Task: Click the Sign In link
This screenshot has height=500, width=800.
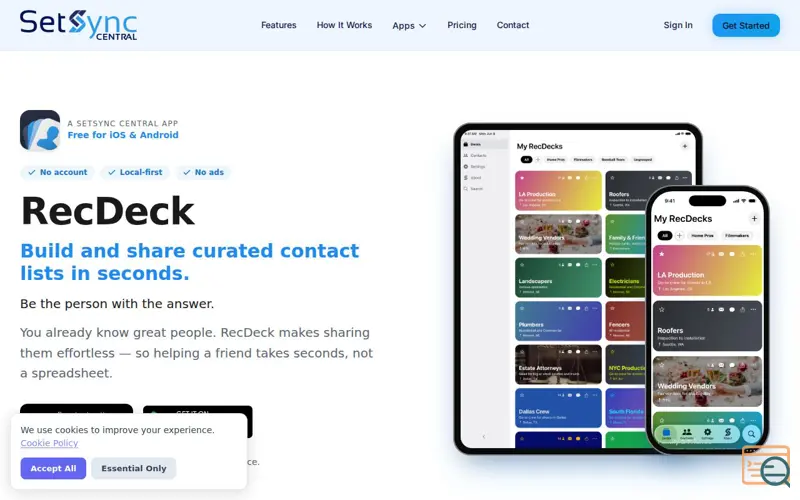Action: click(678, 25)
